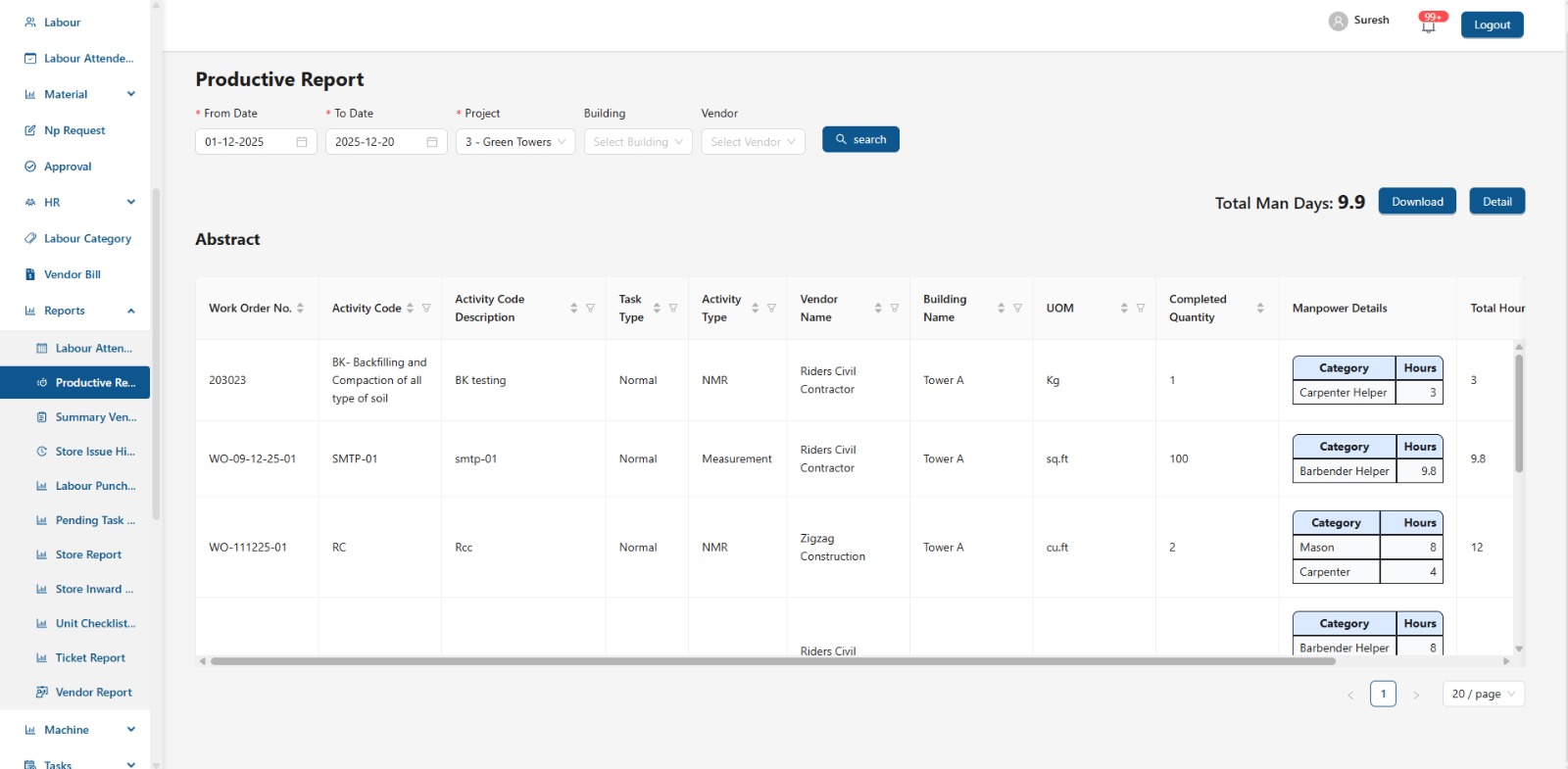Filter the Task Type column
The image size is (1568, 769).
tap(673, 308)
